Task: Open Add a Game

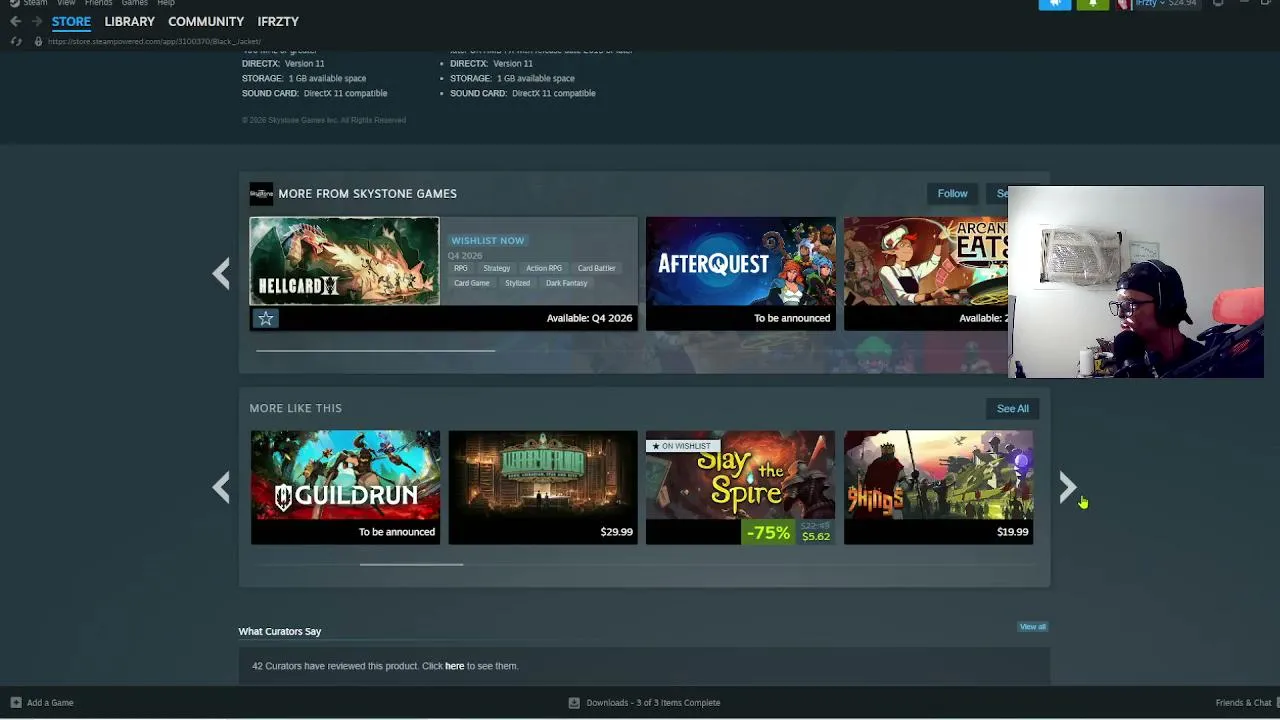Action: pos(42,702)
